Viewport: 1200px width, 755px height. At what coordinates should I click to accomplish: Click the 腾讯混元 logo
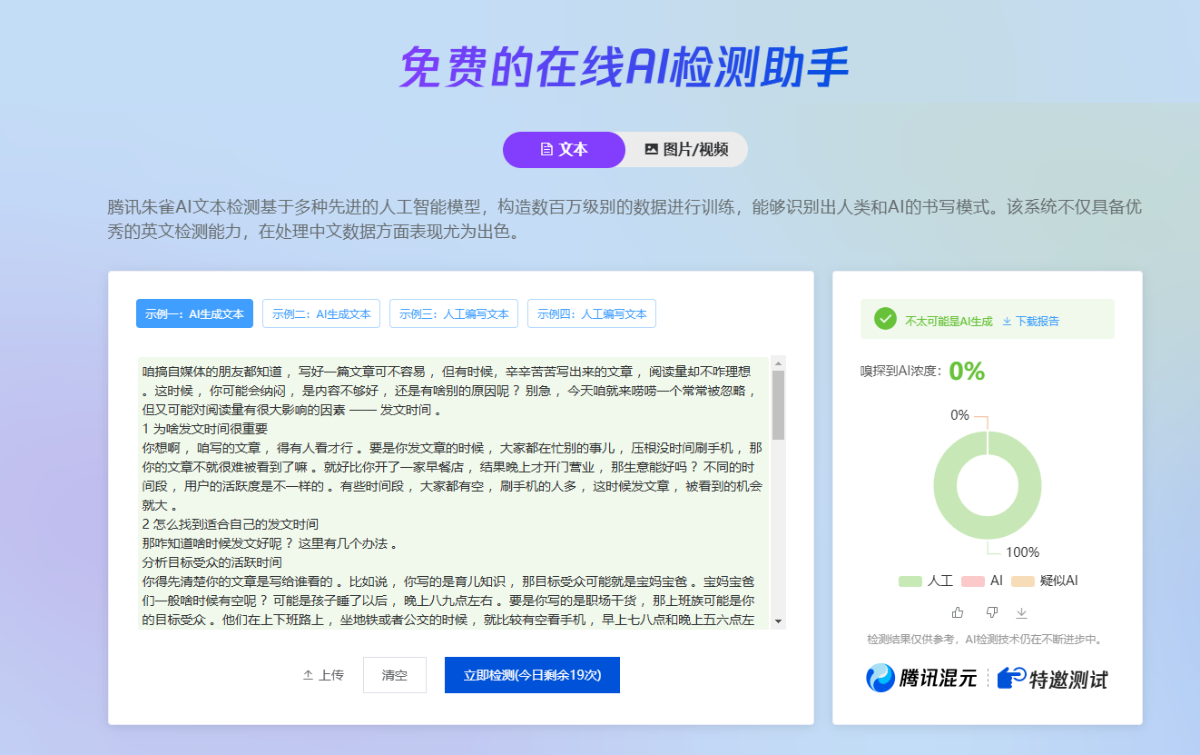[x=922, y=678]
